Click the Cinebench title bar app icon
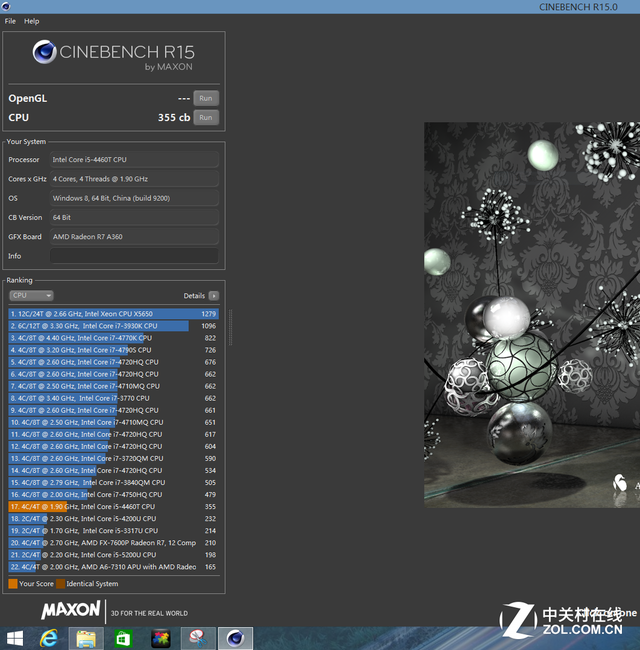Viewport: 640px width, 650px height. point(6,6)
